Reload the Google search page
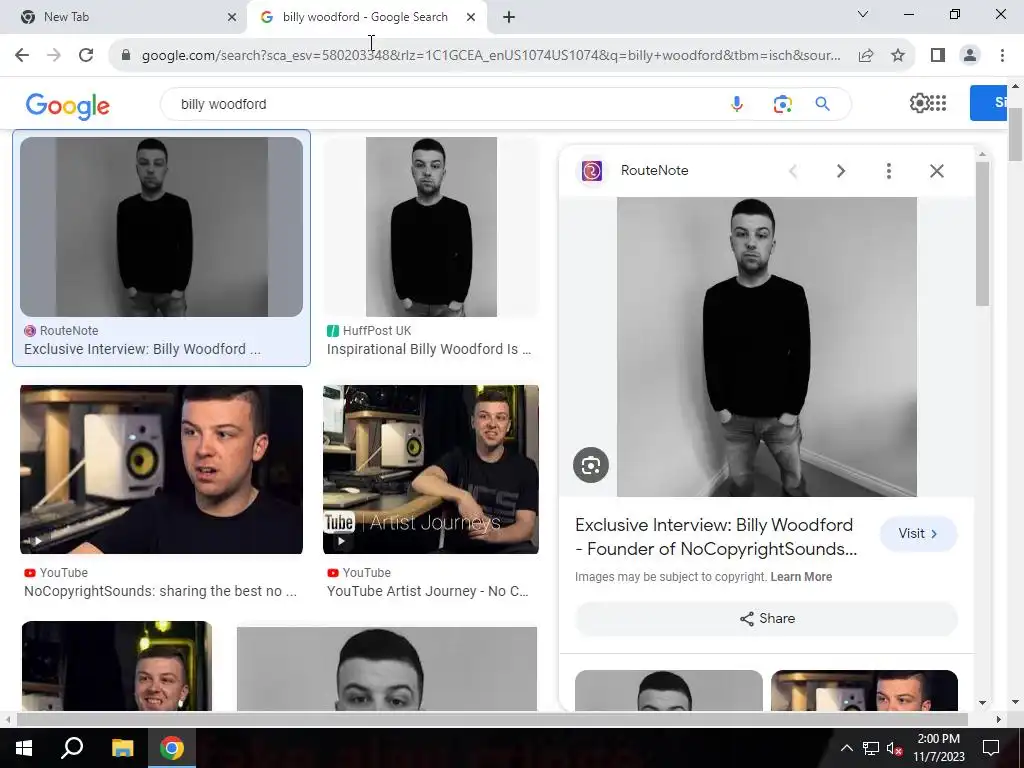 86,56
